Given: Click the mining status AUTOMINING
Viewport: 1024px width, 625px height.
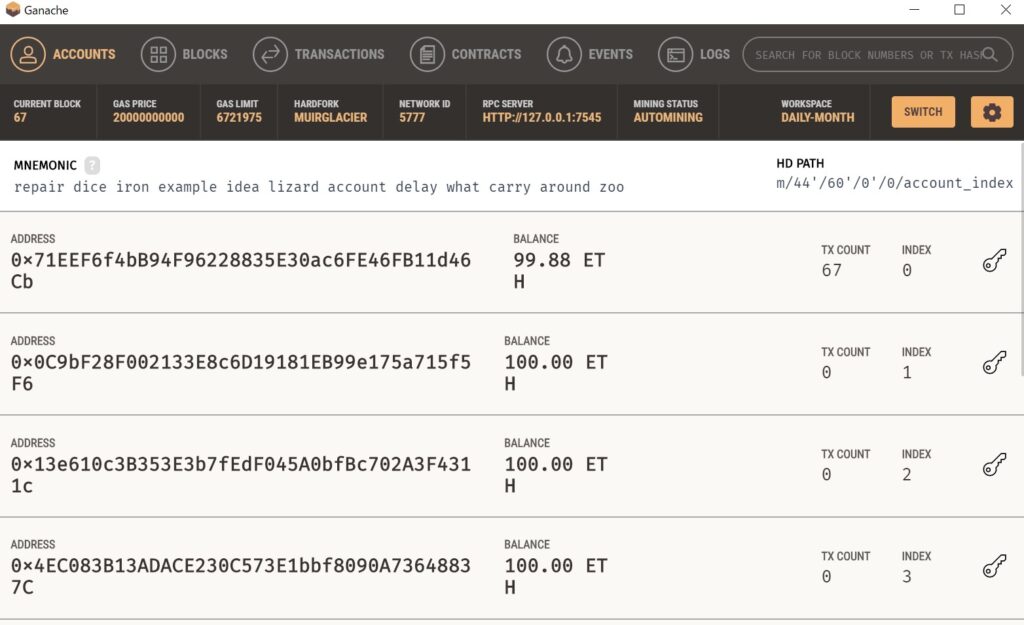Looking at the screenshot, I should point(668,118).
